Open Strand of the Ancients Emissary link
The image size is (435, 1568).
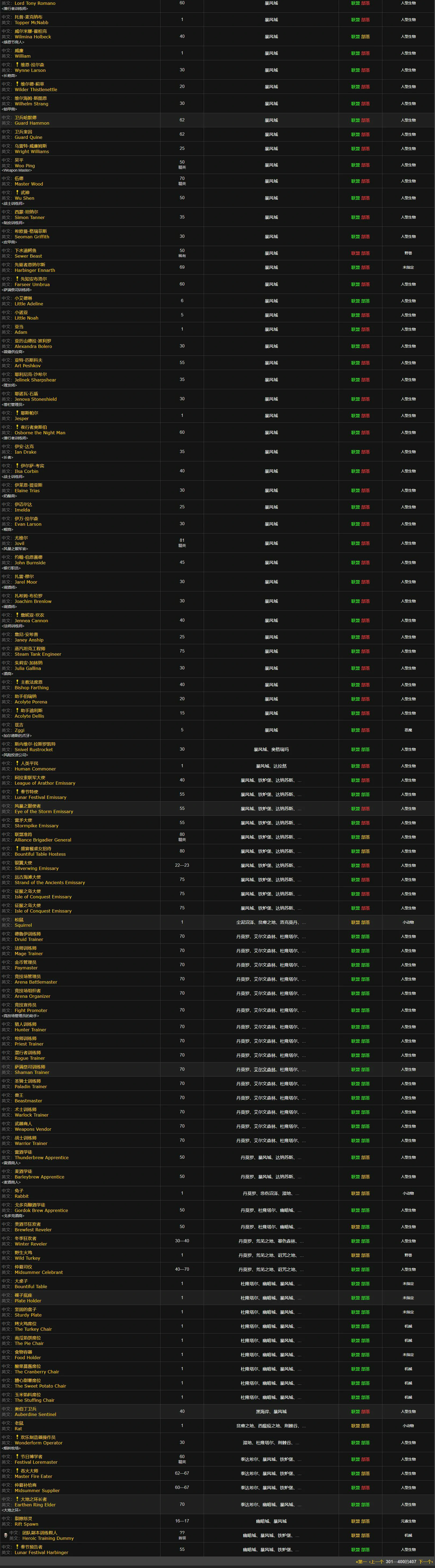(x=50, y=883)
